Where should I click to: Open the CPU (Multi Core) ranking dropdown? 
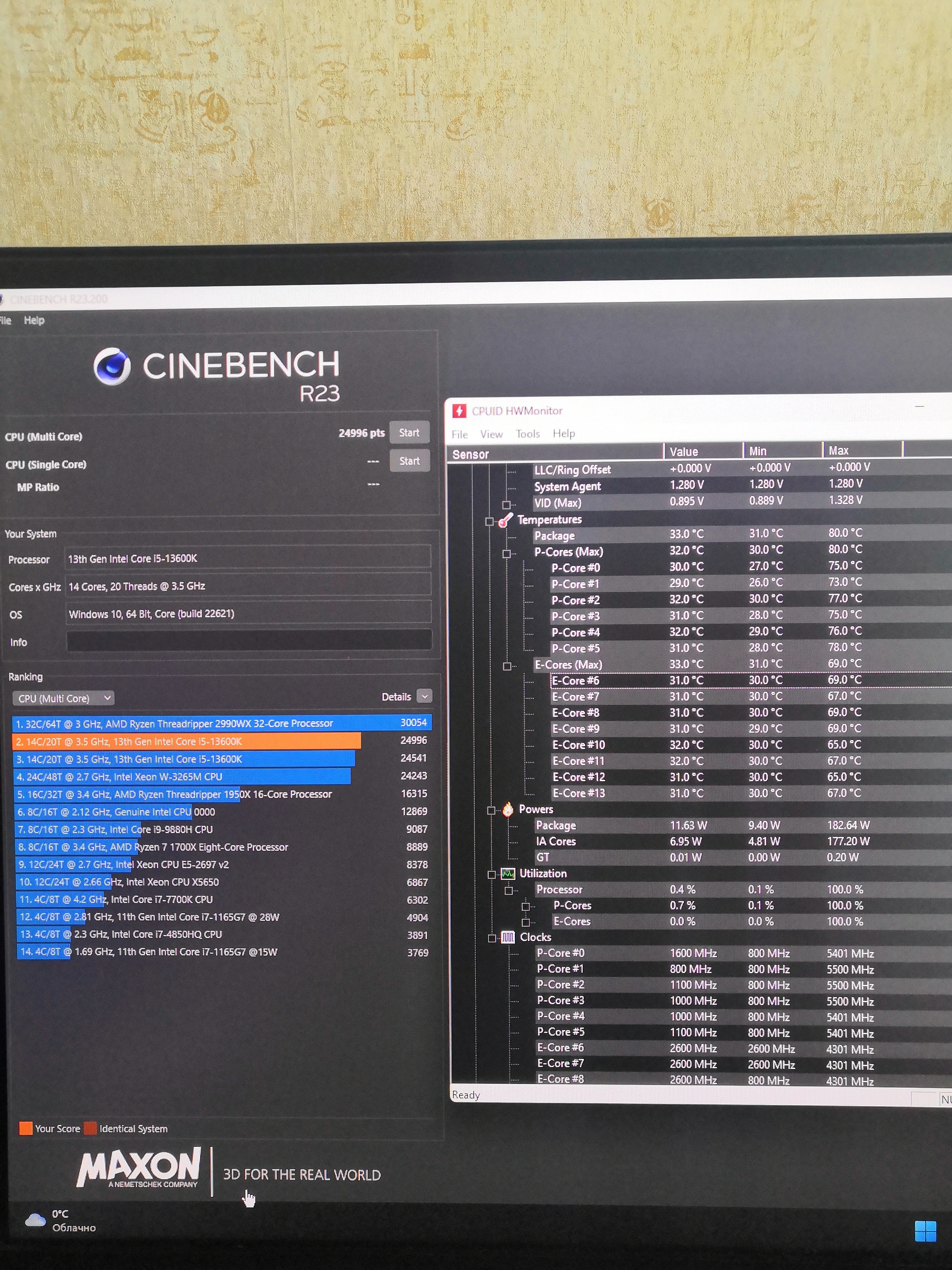[63, 698]
